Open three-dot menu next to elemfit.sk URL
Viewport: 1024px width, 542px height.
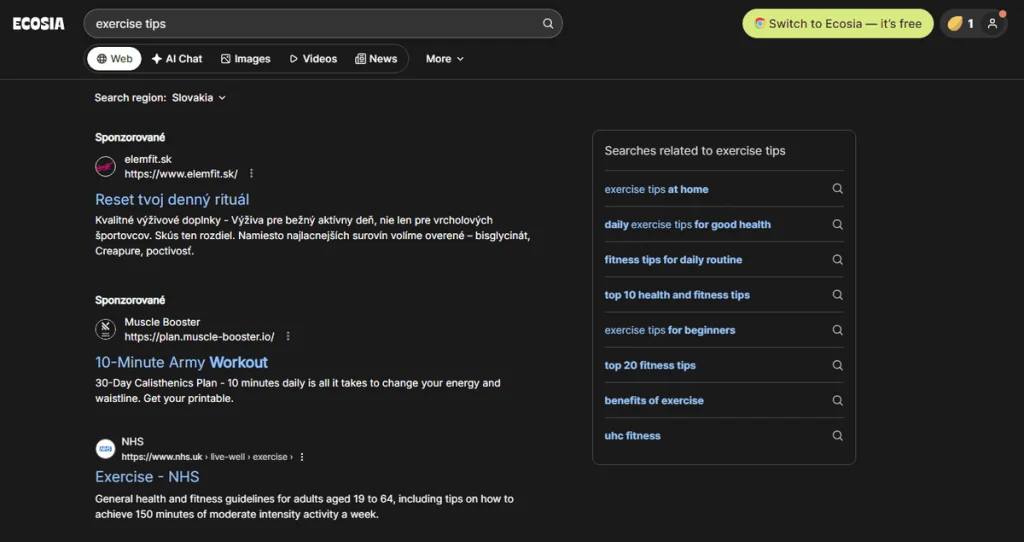click(x=251, y=174)
